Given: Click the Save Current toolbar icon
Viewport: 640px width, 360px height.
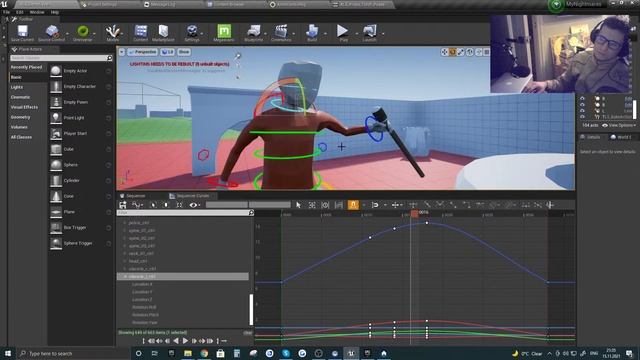Looking at the screenshot, I should (22, 31).
